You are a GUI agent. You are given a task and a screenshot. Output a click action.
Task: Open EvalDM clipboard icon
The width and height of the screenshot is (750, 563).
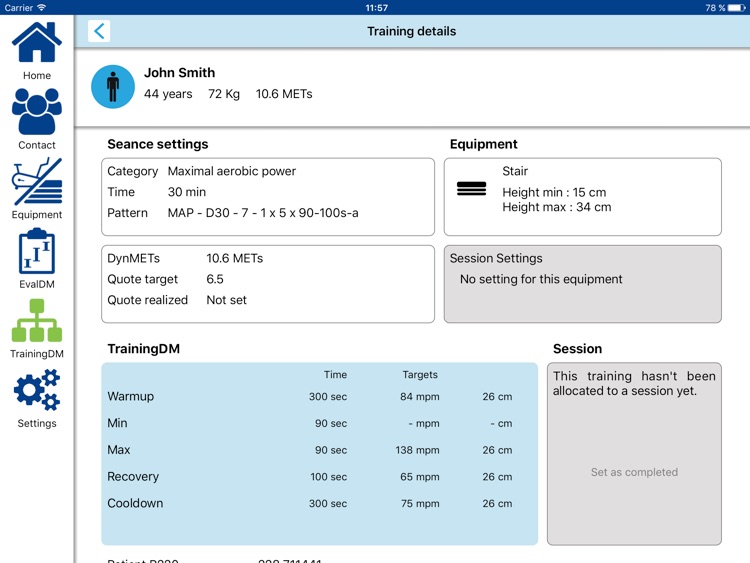coord(37,251)
